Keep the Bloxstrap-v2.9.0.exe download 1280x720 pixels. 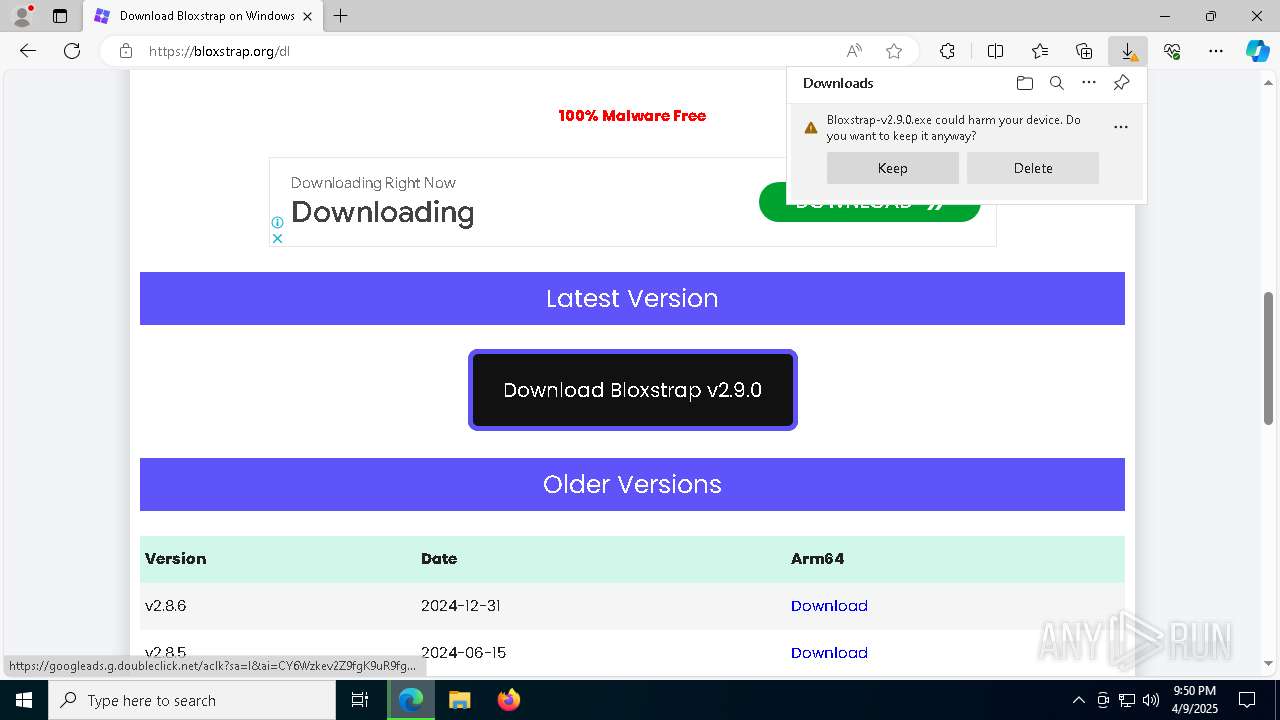[x=893, y=168]
